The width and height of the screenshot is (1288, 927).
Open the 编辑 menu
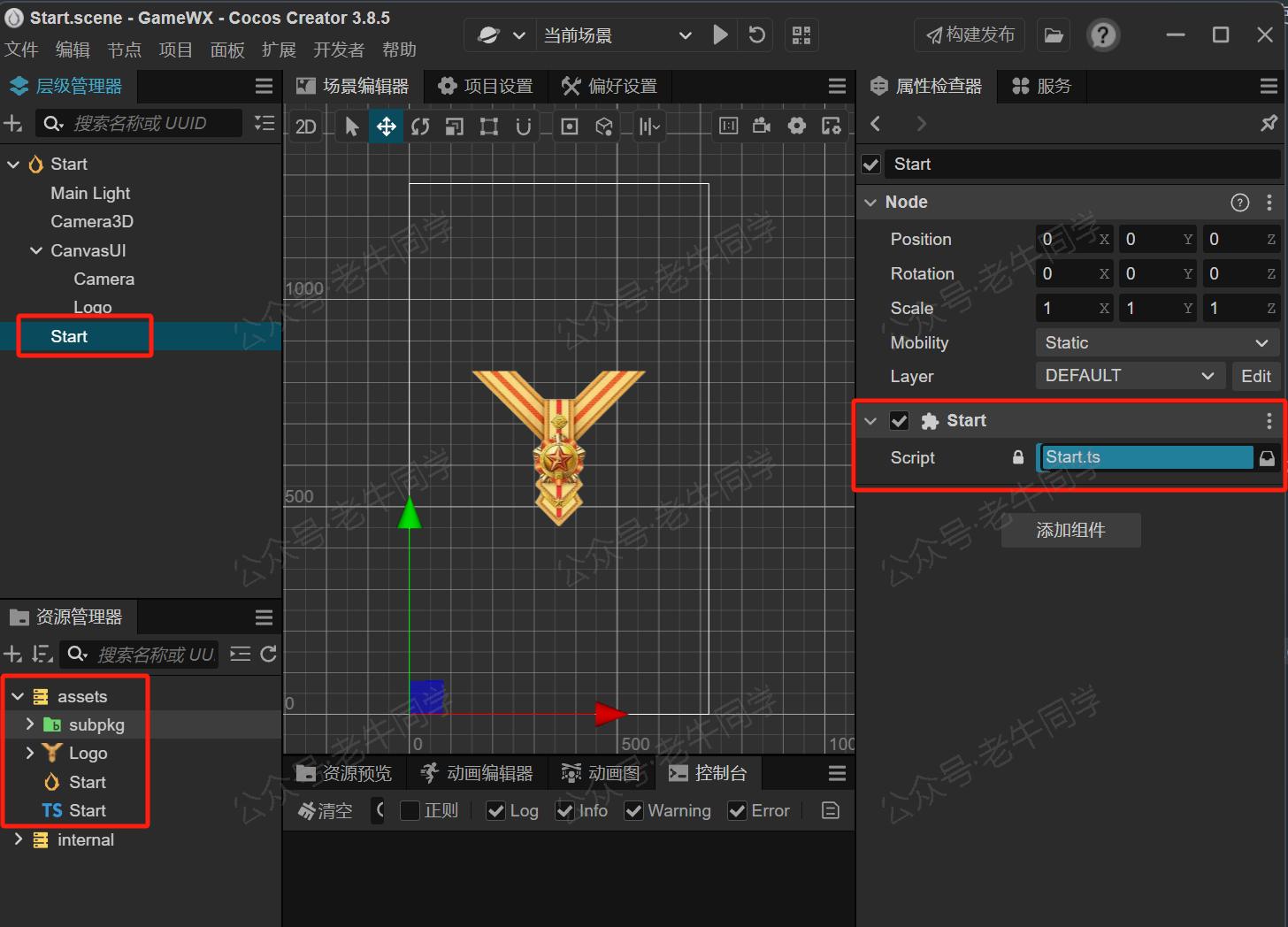(73, 50)
